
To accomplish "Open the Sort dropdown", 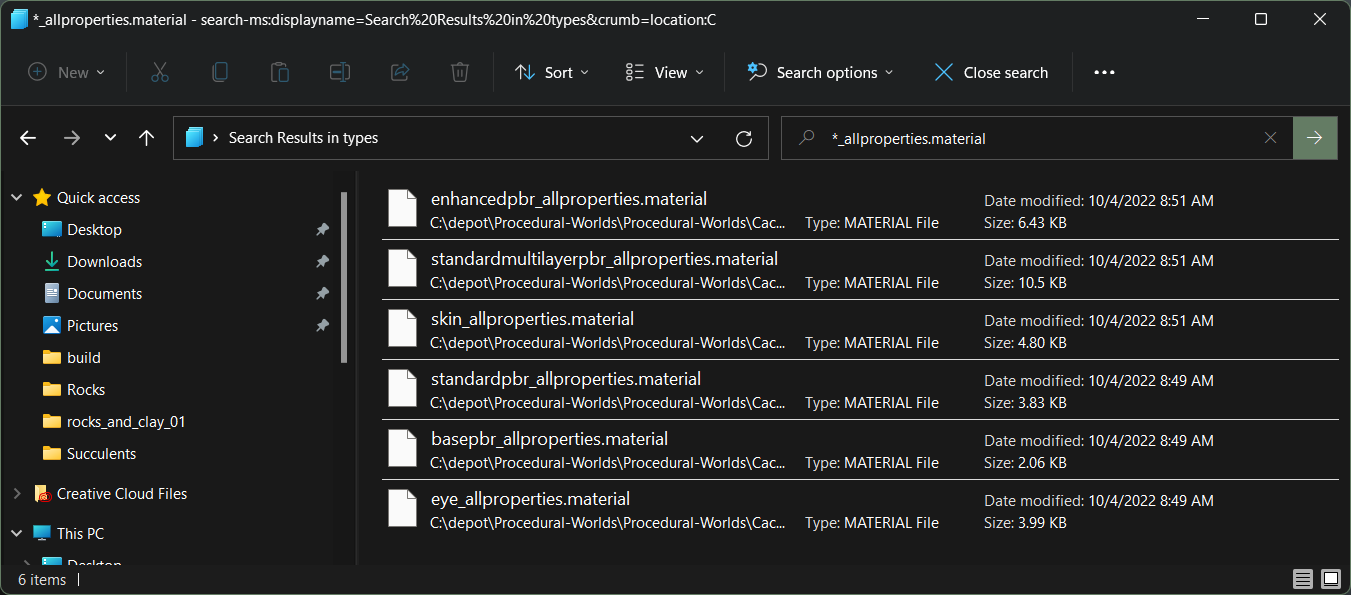I will pos(551,71).
